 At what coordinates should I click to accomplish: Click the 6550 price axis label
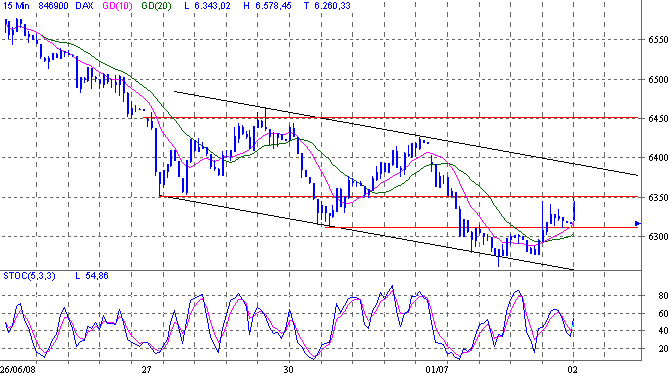click(x=658, y=39)
